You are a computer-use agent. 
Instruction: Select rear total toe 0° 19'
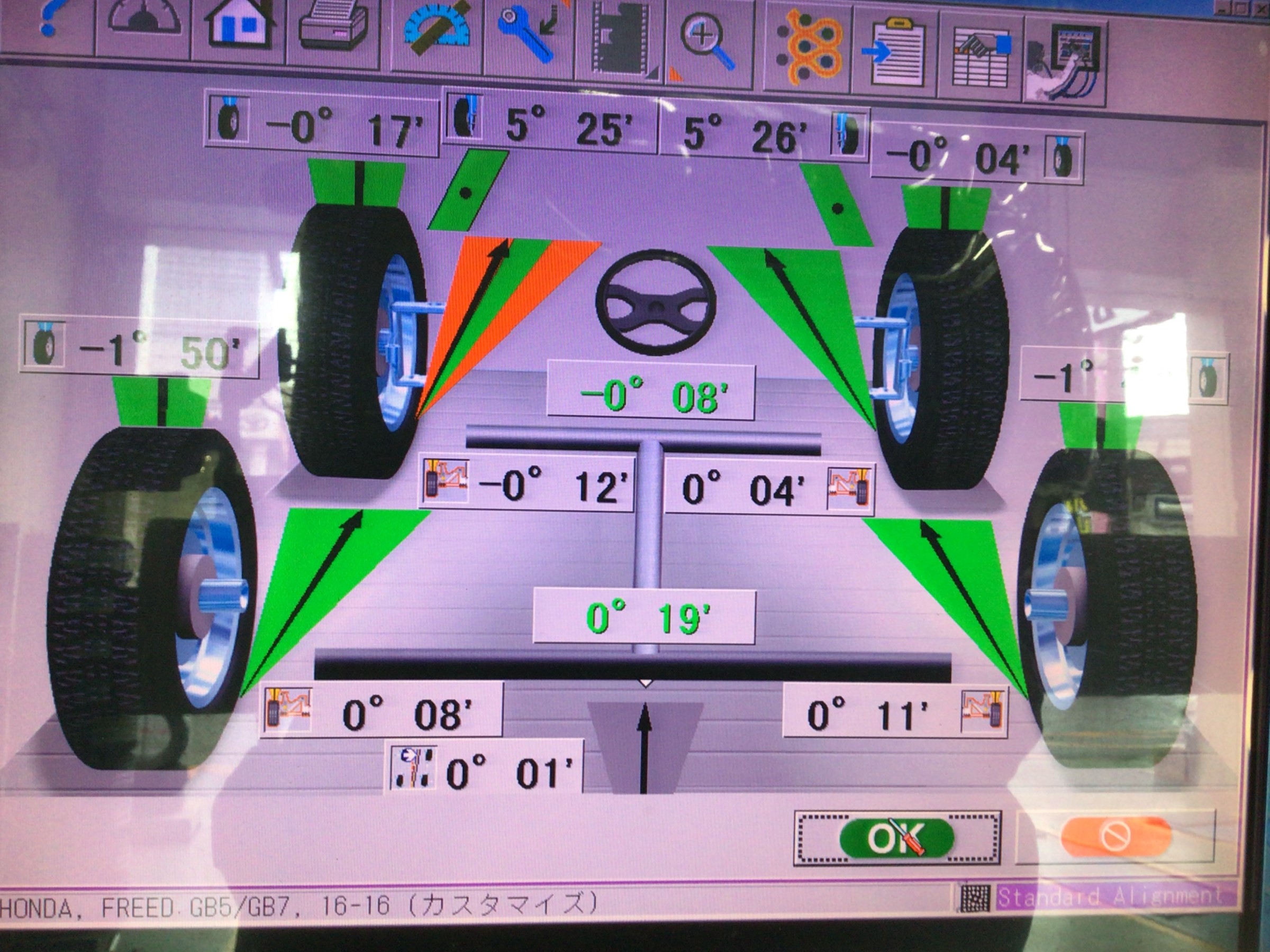(x=644, y=617)
